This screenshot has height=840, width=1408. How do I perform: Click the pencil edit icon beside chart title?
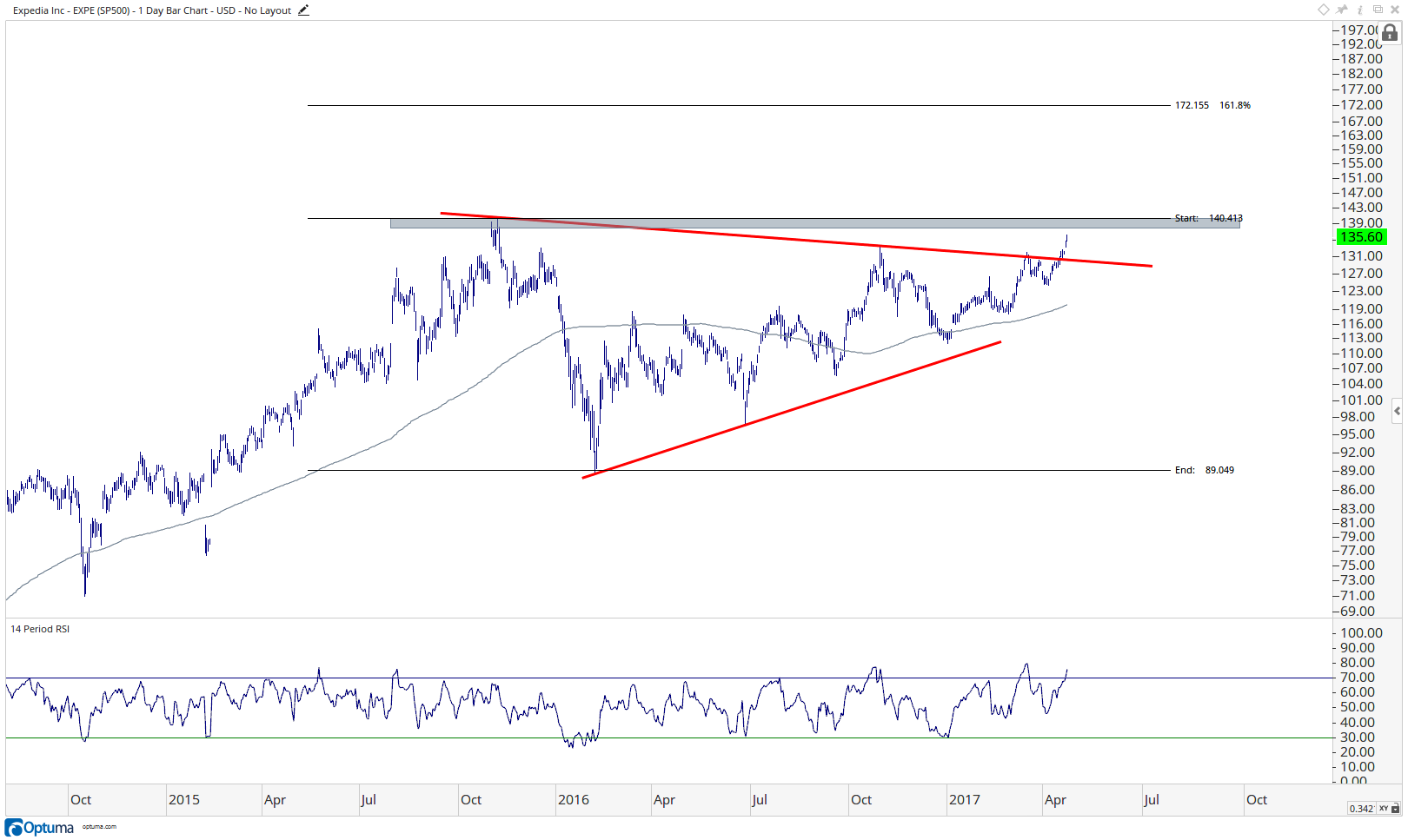tap(303, 10)
